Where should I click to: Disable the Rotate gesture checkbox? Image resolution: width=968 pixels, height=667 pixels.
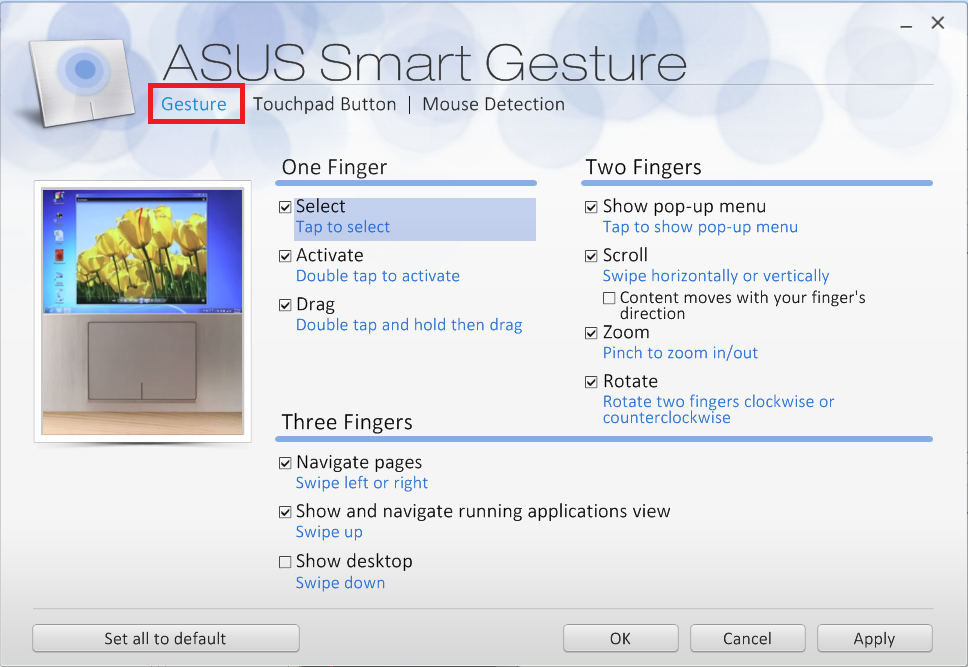coord(591,382)
